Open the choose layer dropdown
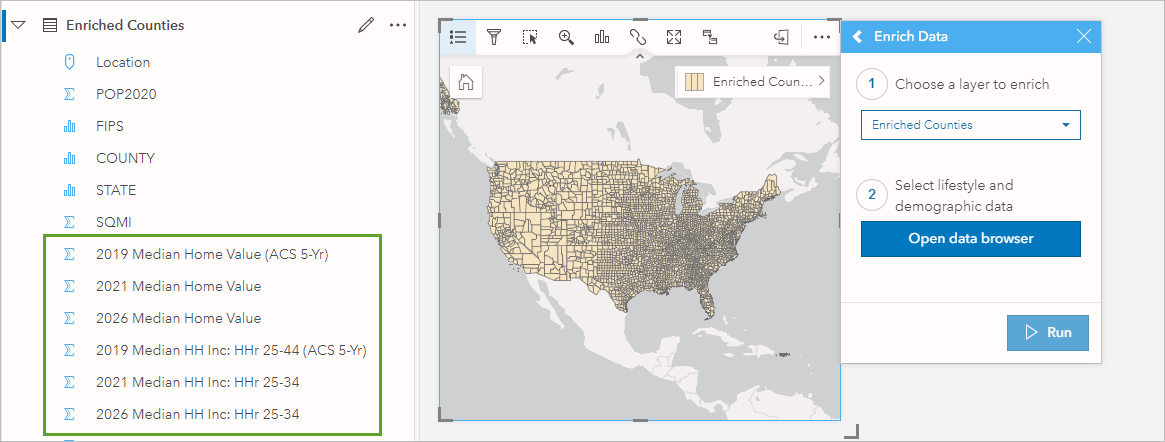This screenshot has height=442, width=1165. (970, 125)
